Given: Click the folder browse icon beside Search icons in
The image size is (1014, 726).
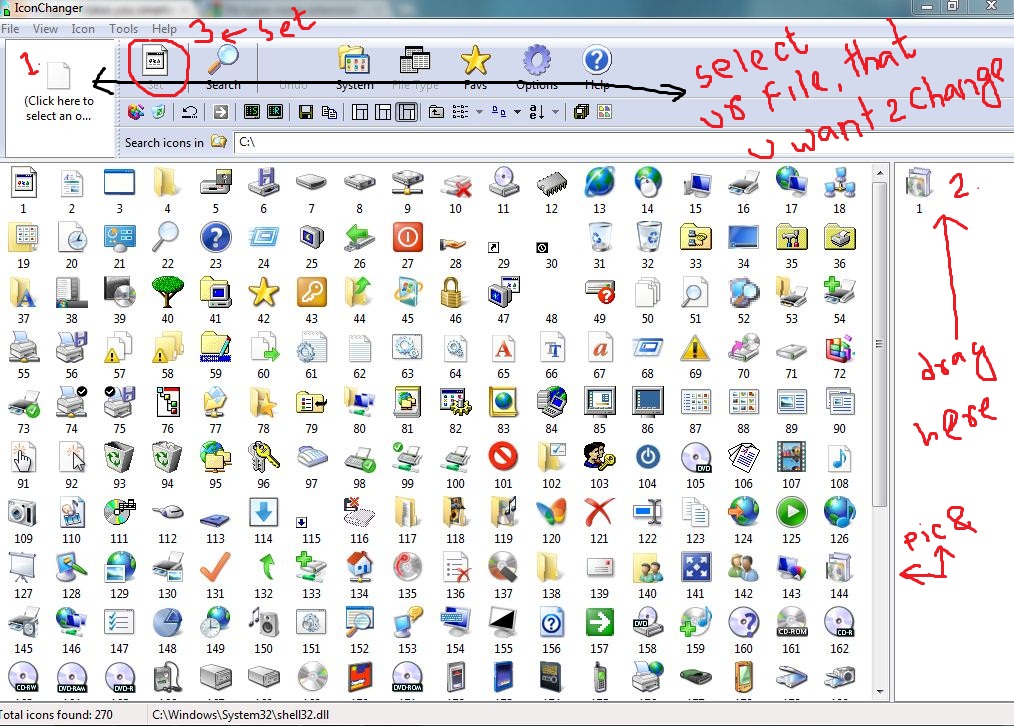Looking at the screenshot, I should tap(220, 142).
